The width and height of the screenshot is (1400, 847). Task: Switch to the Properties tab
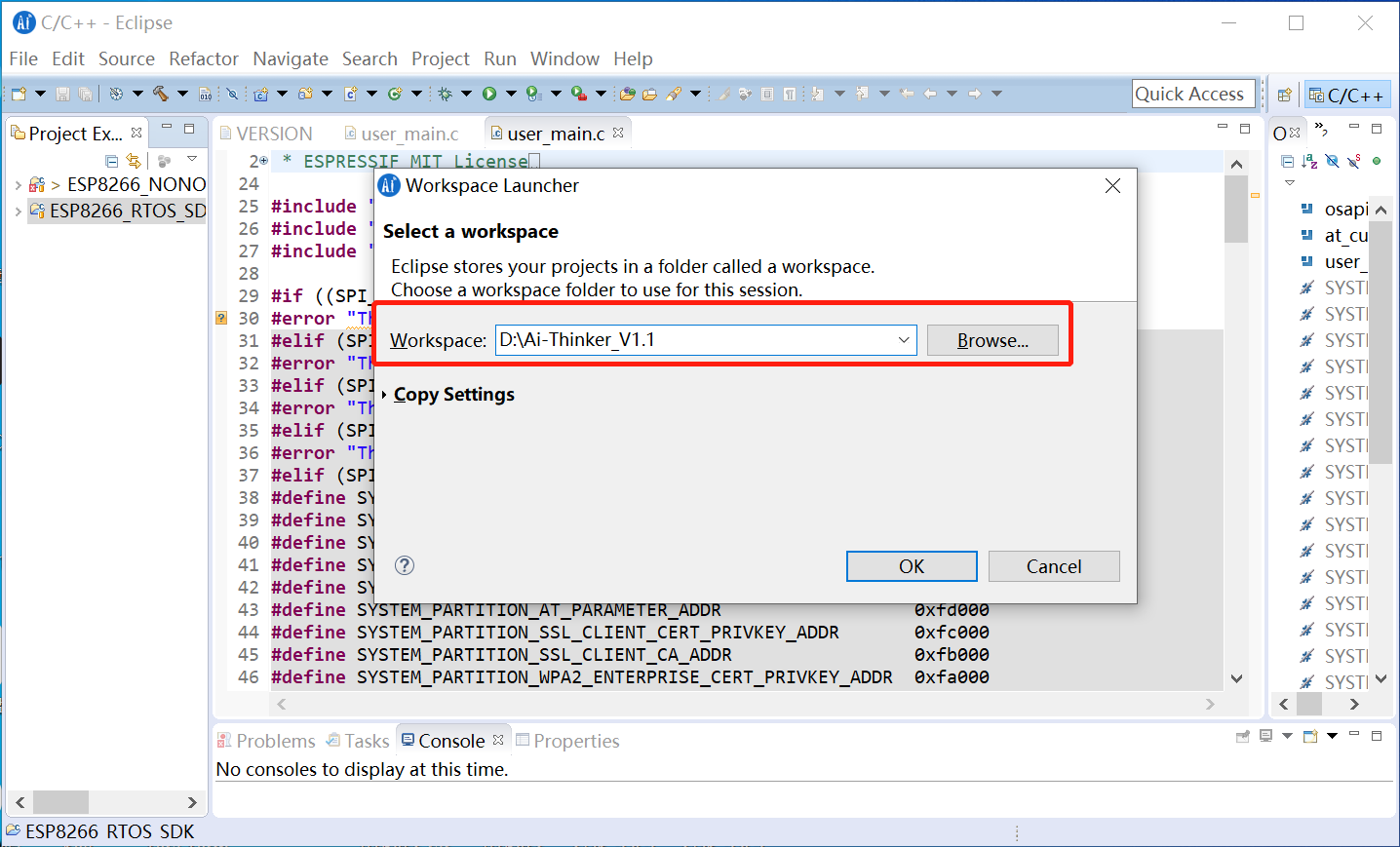click(567, 741)
